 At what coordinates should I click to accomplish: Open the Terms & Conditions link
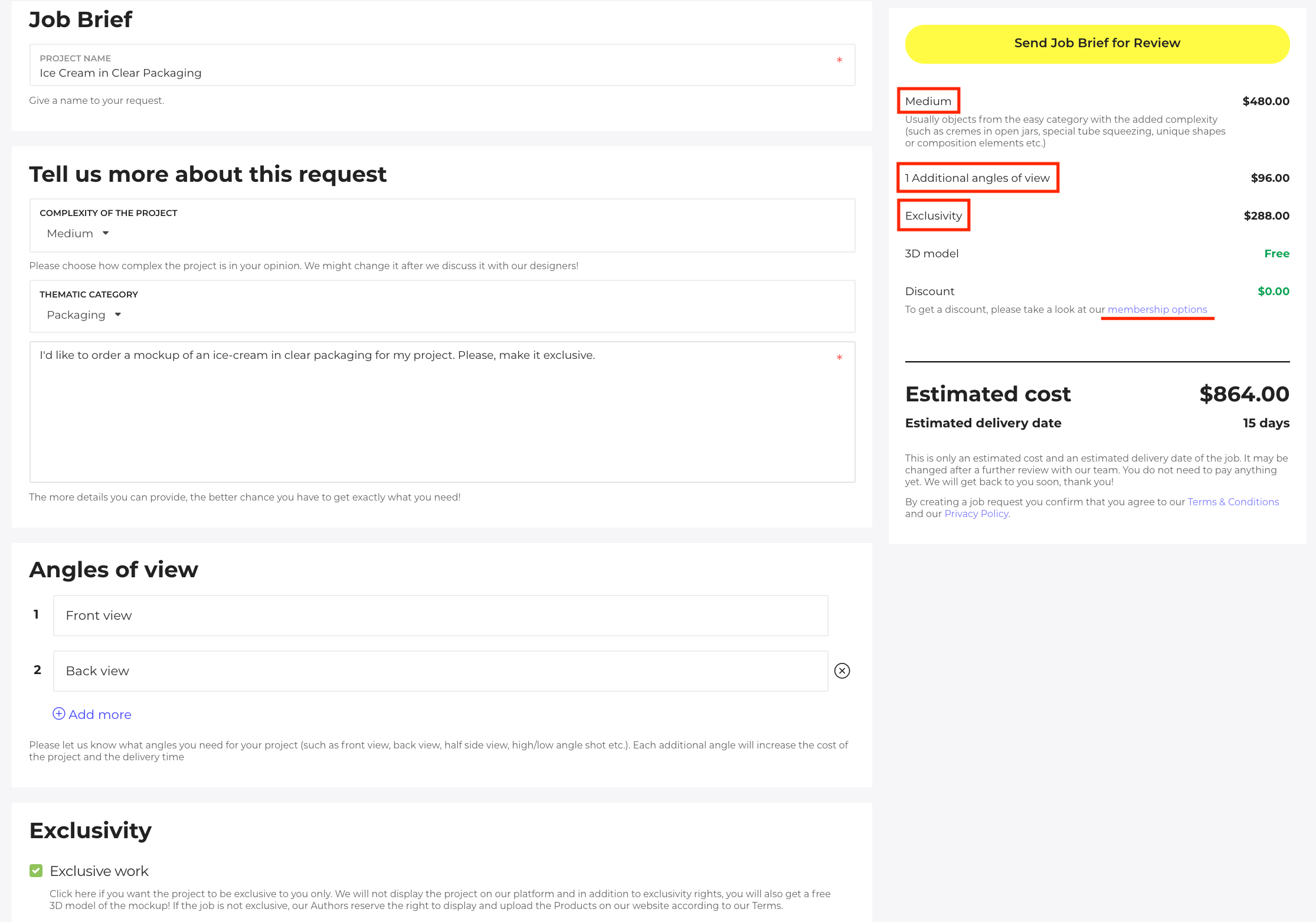tap(1233, 502)
